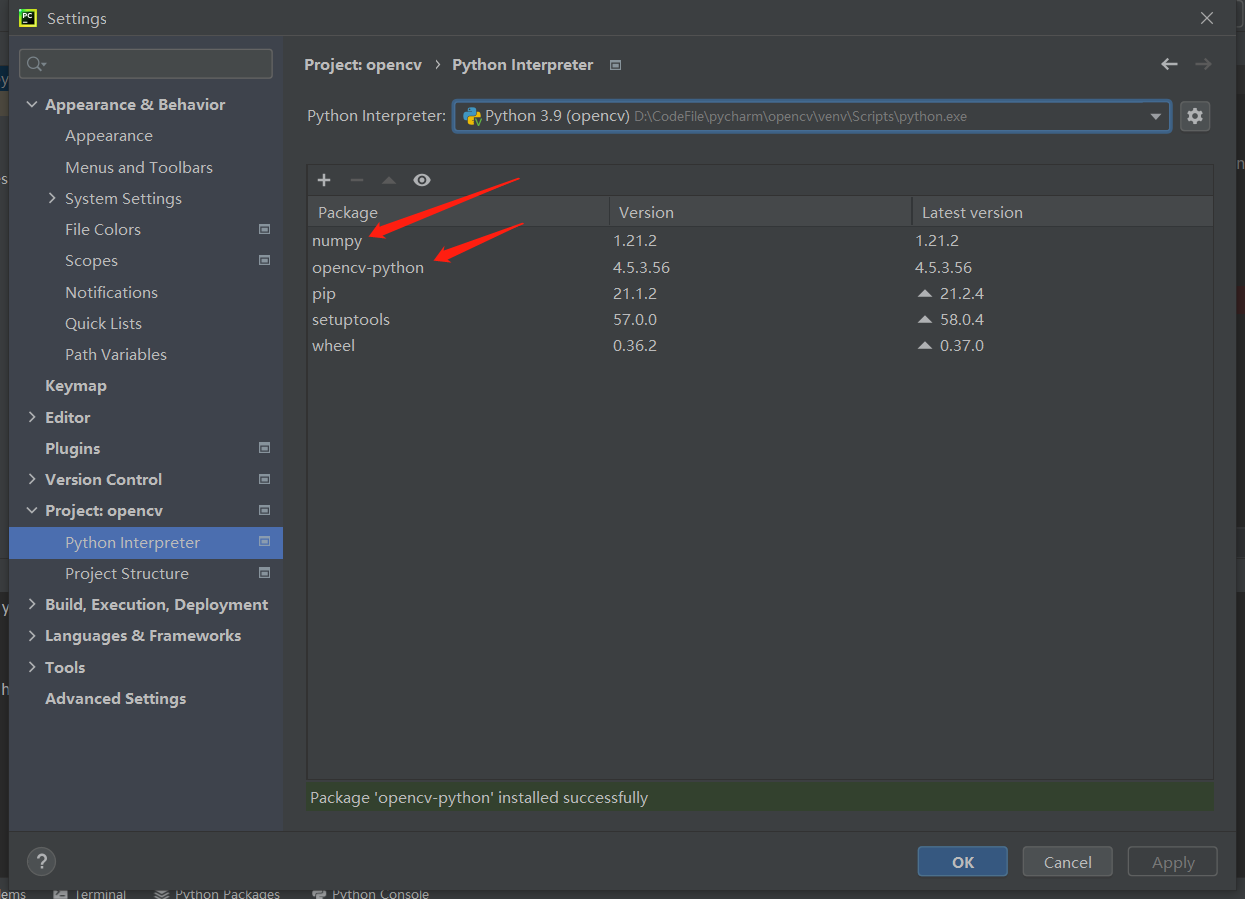This screenshot has width=1245, height=899.
Task: Click the project-level icon beside the breadcrumb
Action: pyautogui.click(x=616, y=65)
